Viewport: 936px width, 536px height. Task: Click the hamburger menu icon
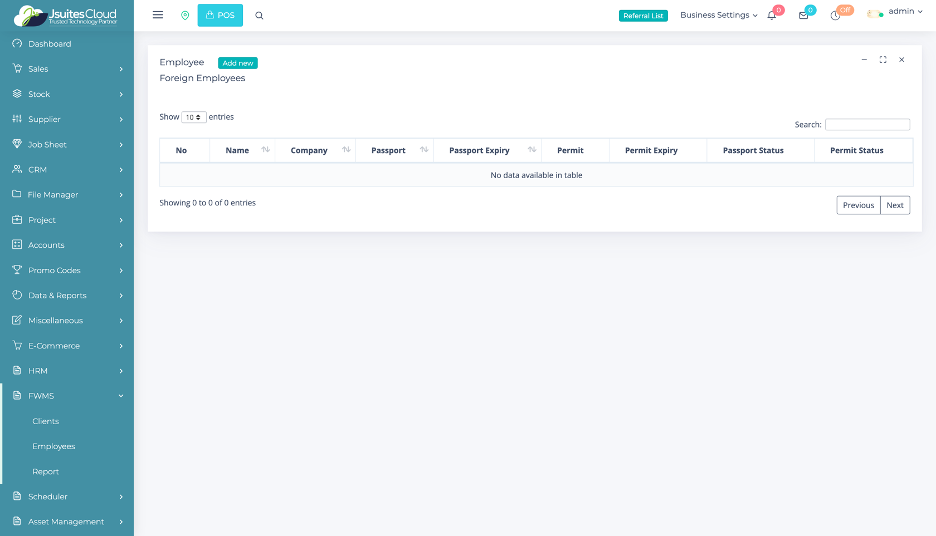click(x=158, y=15)
